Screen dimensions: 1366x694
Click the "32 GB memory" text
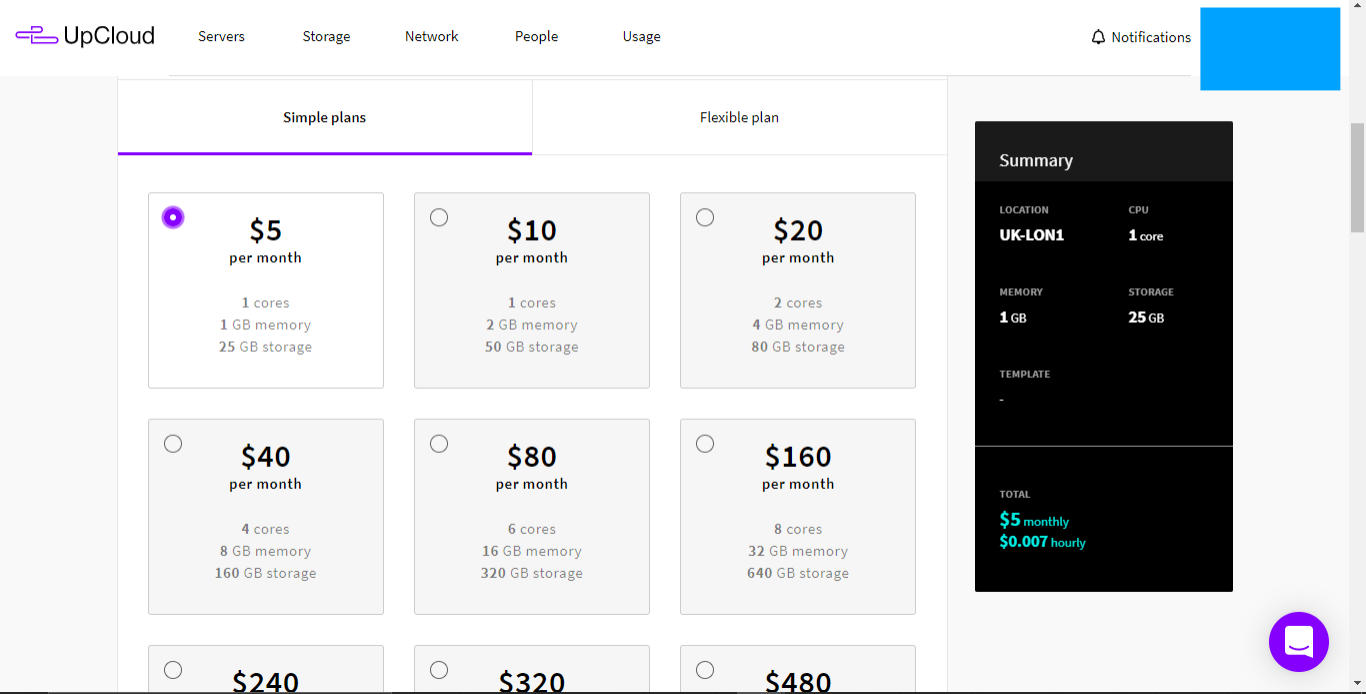798,551
